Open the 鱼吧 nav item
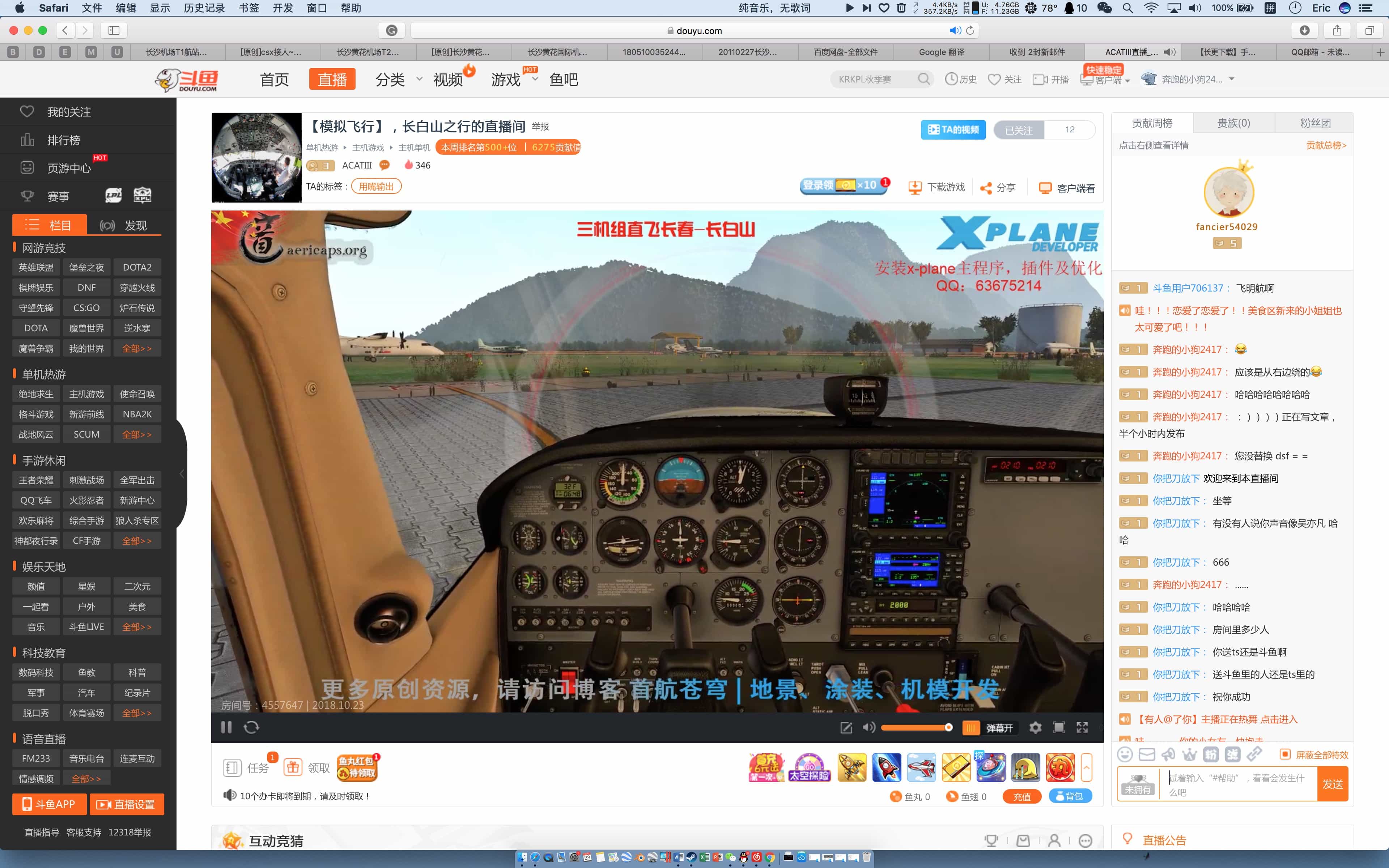1389x868 pixels. click(564, 79)
